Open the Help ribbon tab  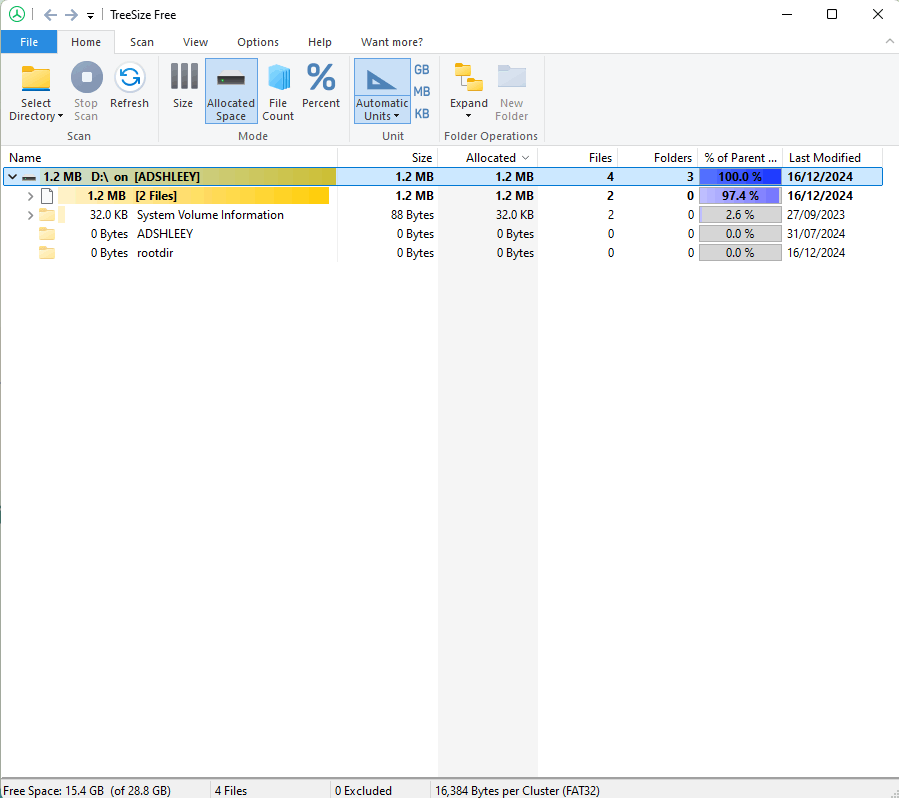[x=320, y=42]
